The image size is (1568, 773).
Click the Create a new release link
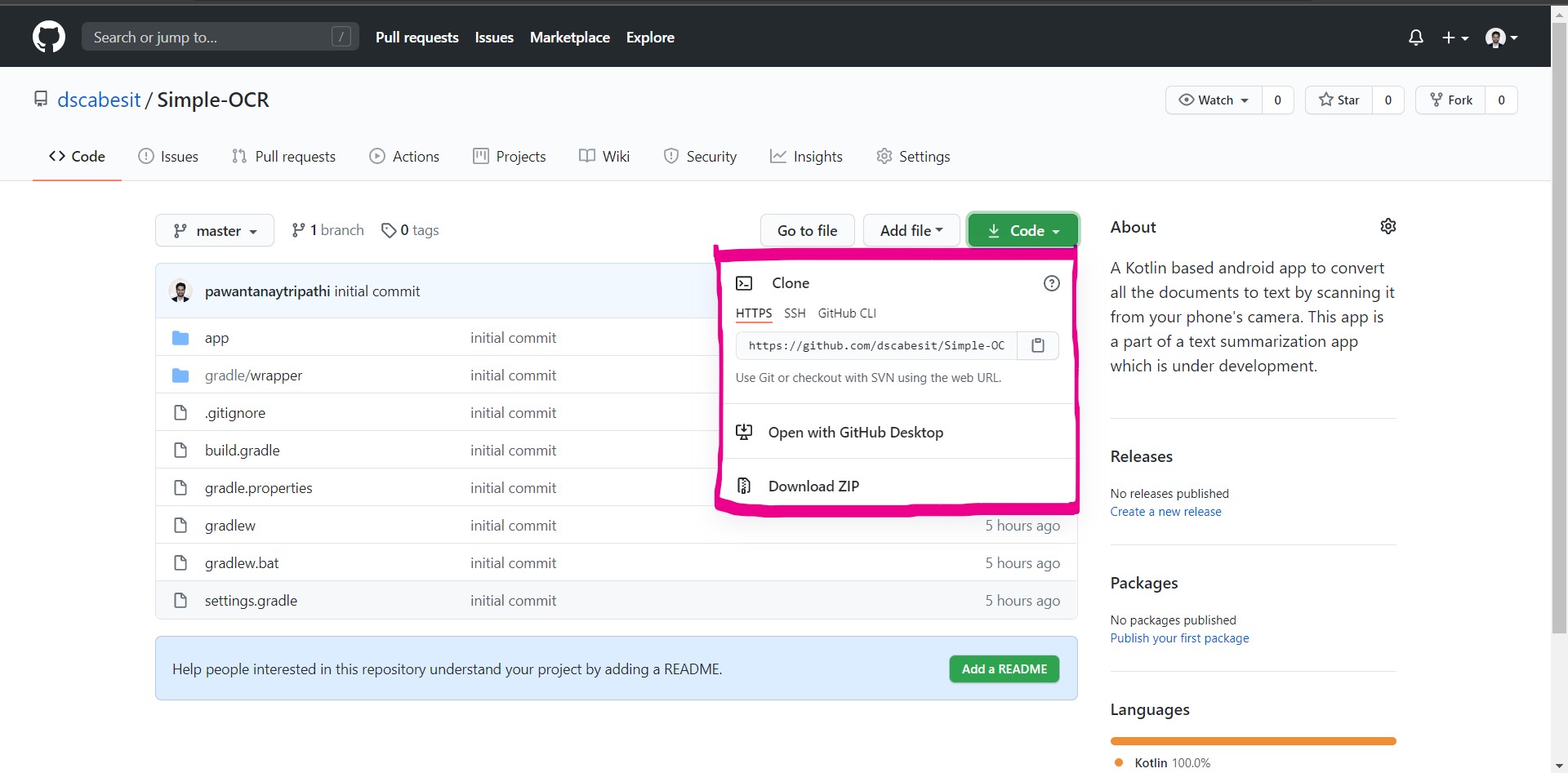coord(1166,512)
